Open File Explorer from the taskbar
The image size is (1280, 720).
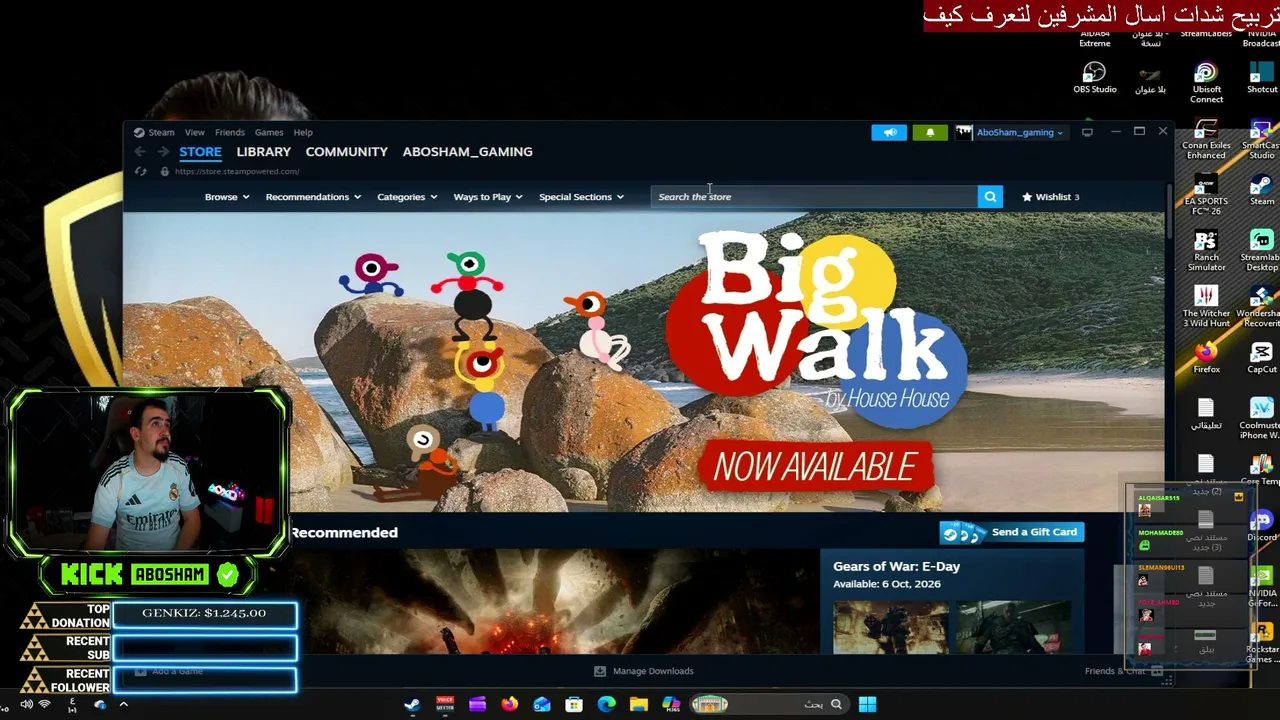click(x=639, y=704)
